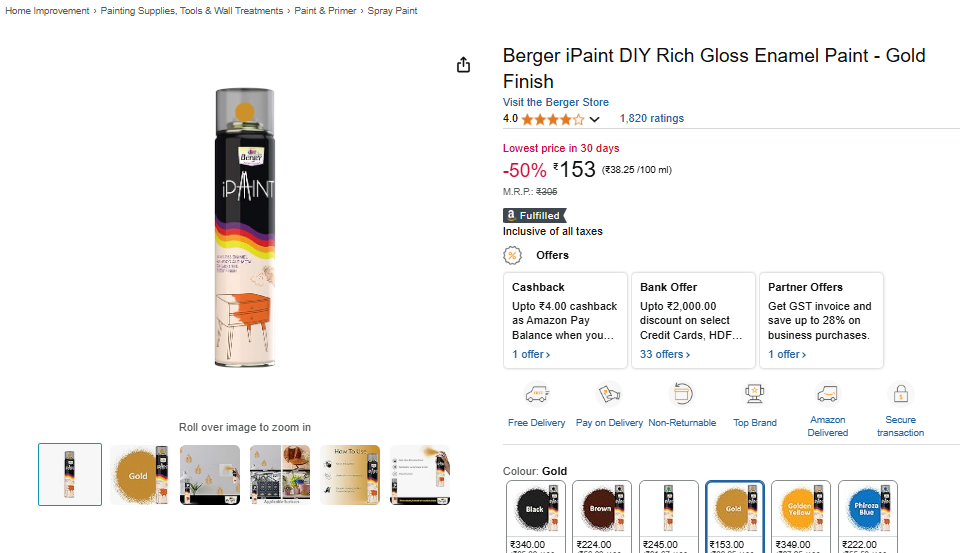The image size is (971, 553).
Task: Click the Pay on Delivery icon
Action: tap(609, 394)
